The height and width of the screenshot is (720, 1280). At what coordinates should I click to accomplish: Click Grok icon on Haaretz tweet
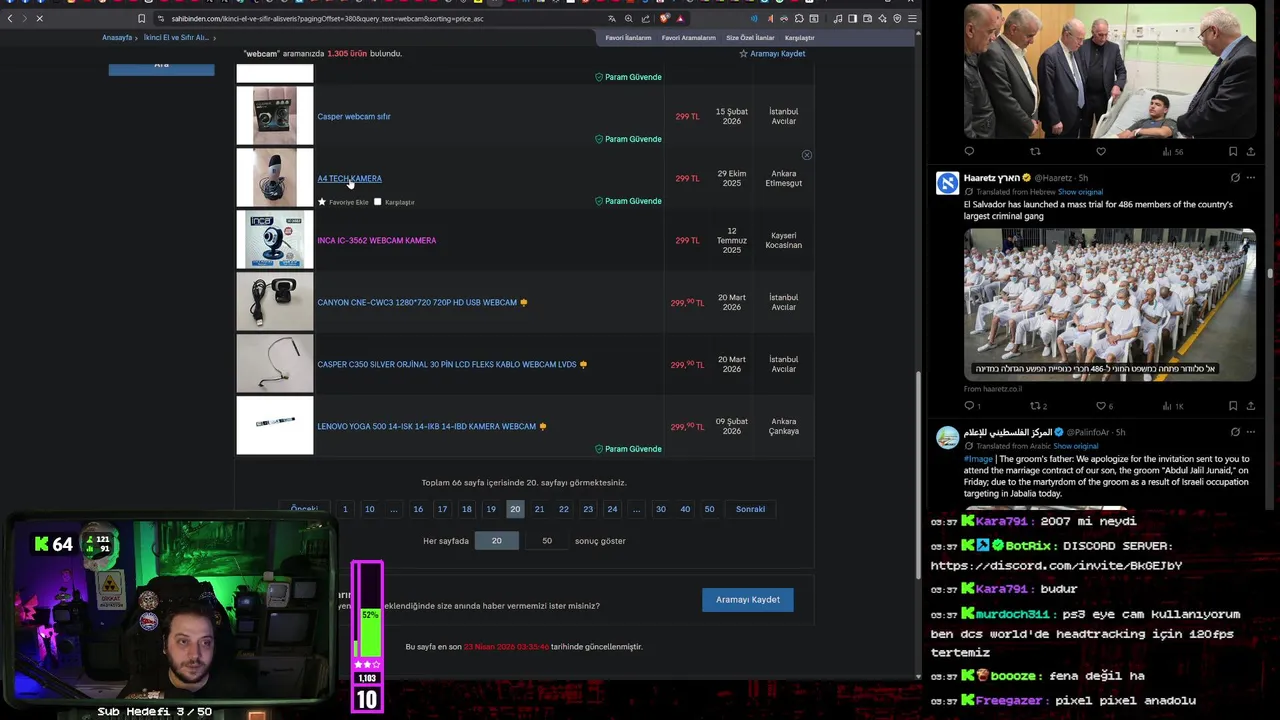pos(1235,178)
